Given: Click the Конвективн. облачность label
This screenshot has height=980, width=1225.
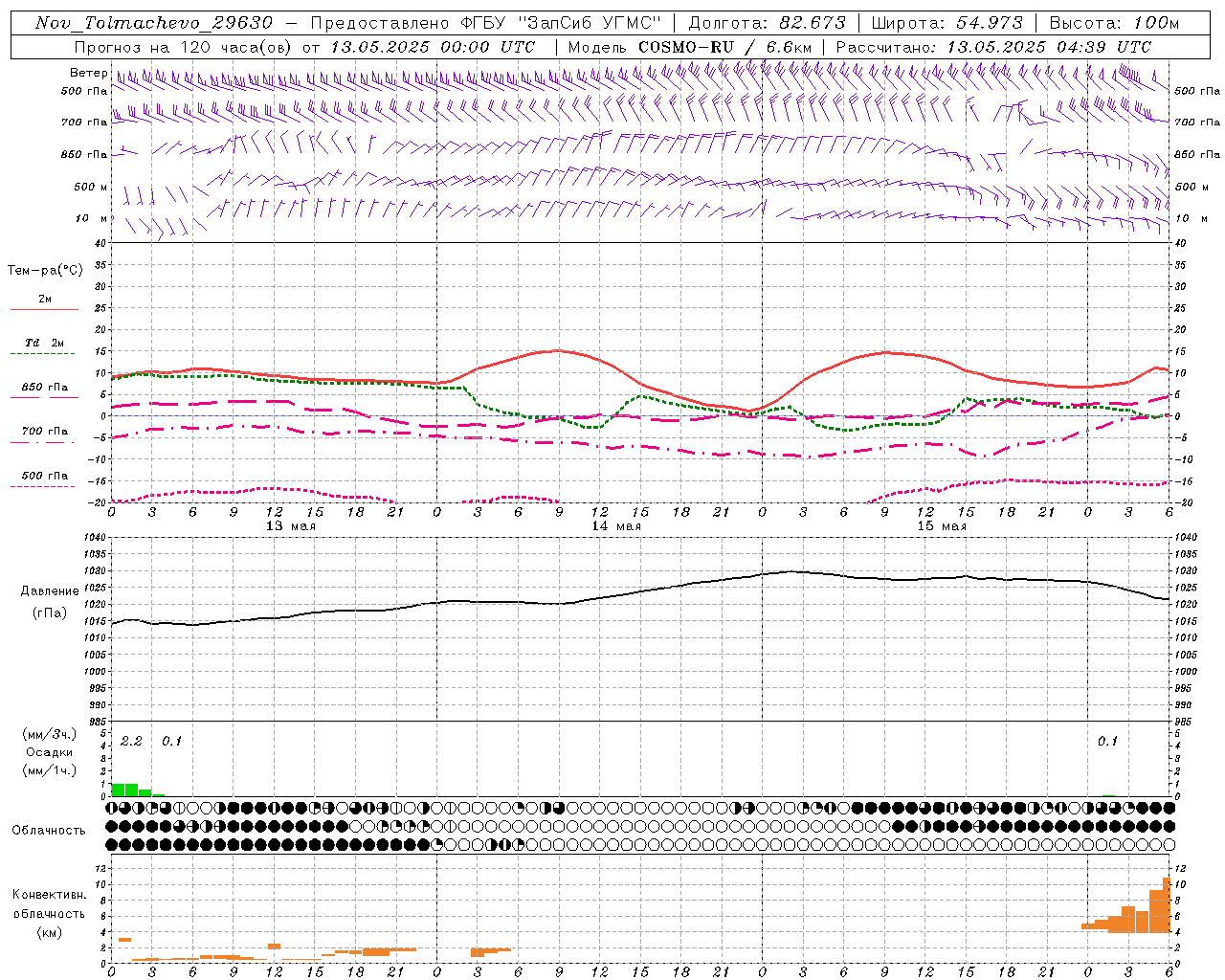Looking at the screenshot, I should 49,904.
